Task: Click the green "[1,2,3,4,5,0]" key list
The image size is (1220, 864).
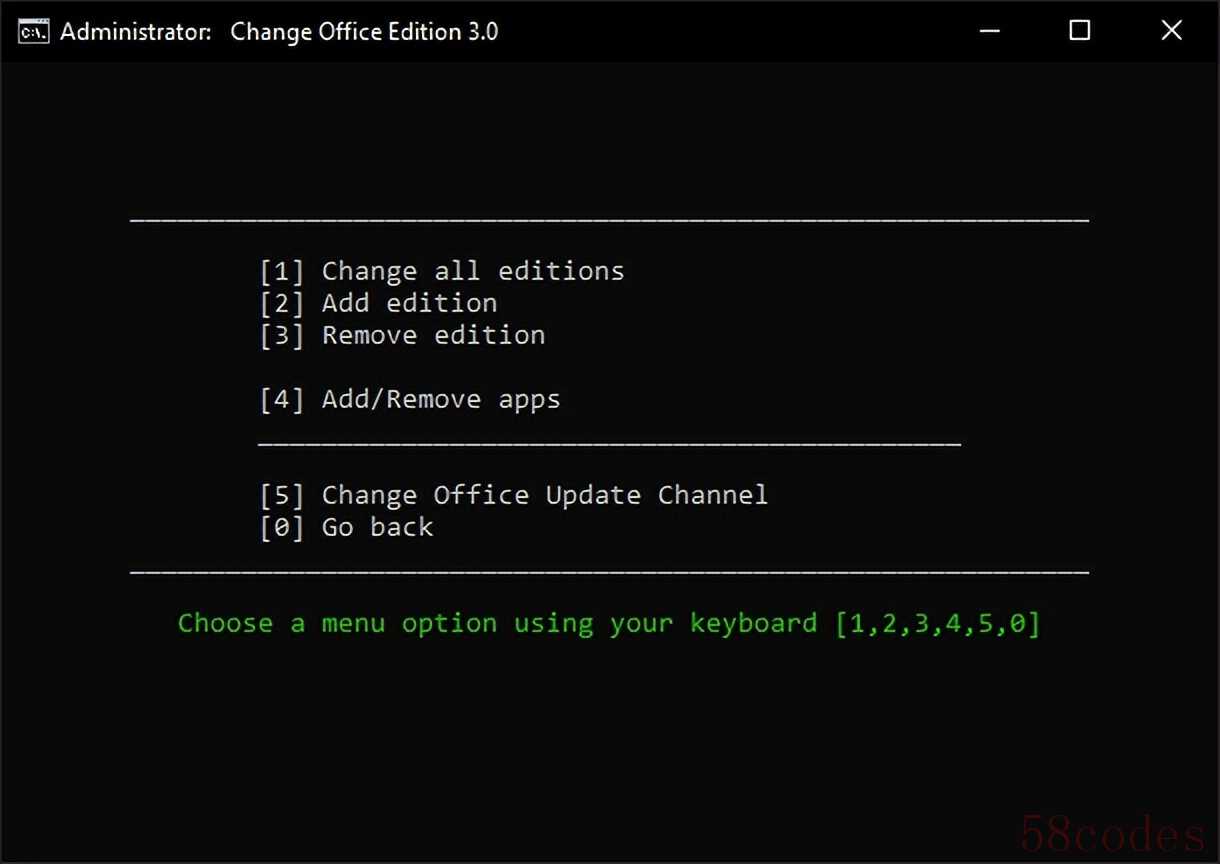Action: [937, 623]
